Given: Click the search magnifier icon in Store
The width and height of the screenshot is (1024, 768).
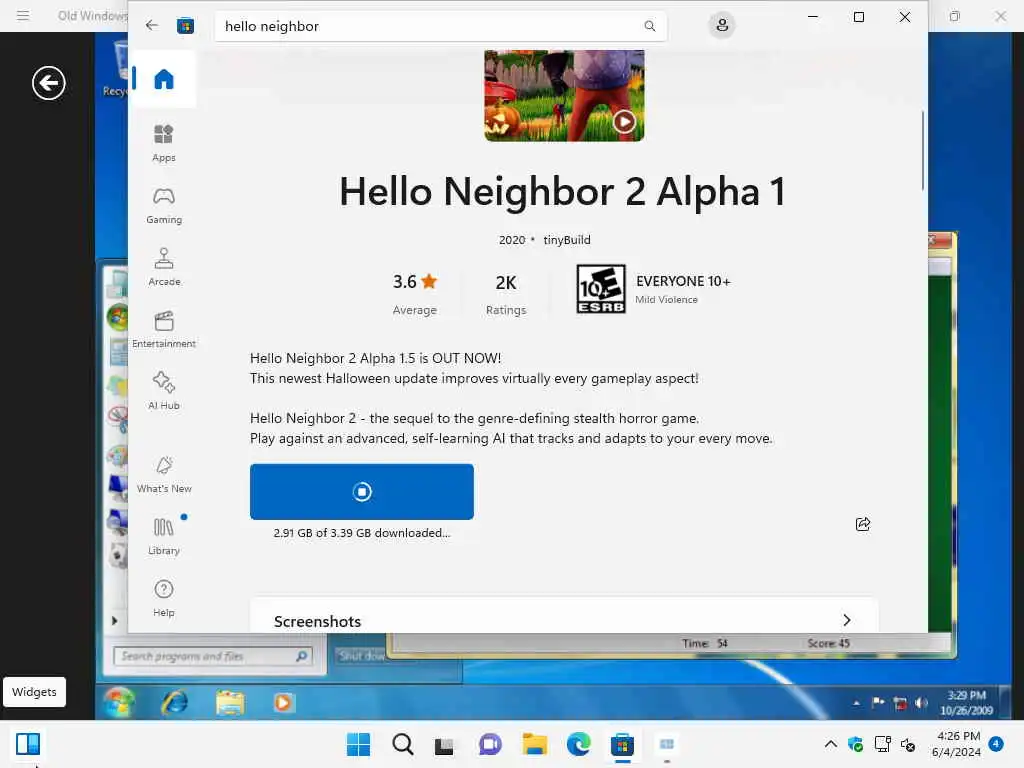Looking at the screenshot, I should click(650, 25).
